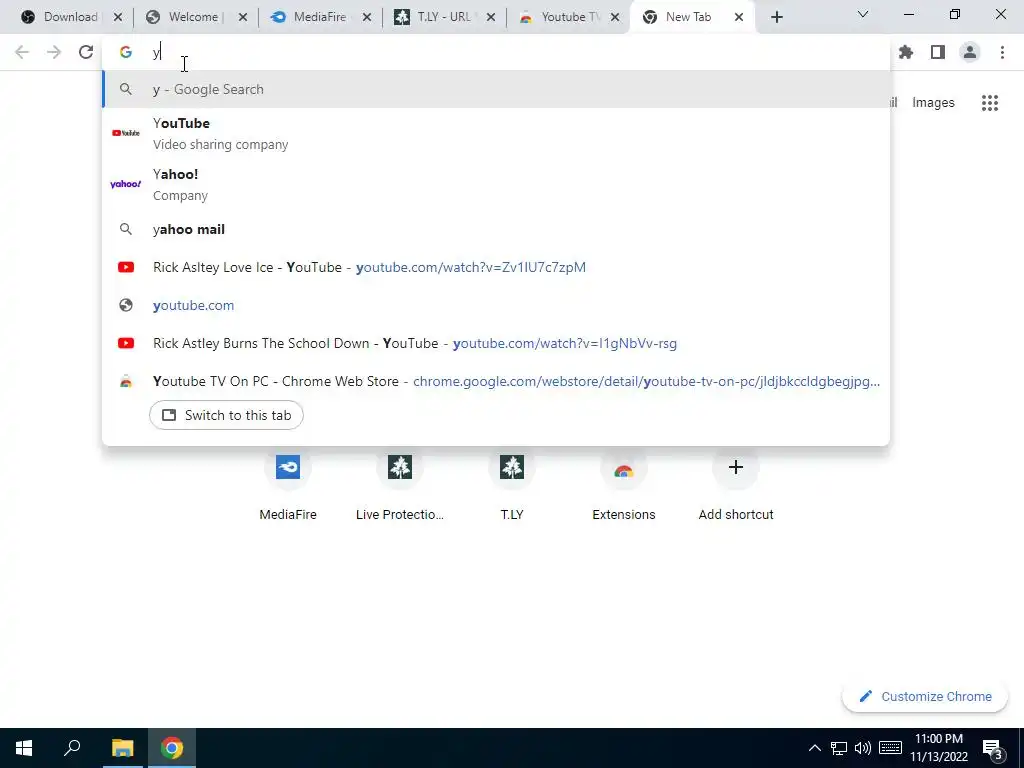Open the tab search chevron
Viewport: 1024px width, 768px height.
click(x=863, y=14)
